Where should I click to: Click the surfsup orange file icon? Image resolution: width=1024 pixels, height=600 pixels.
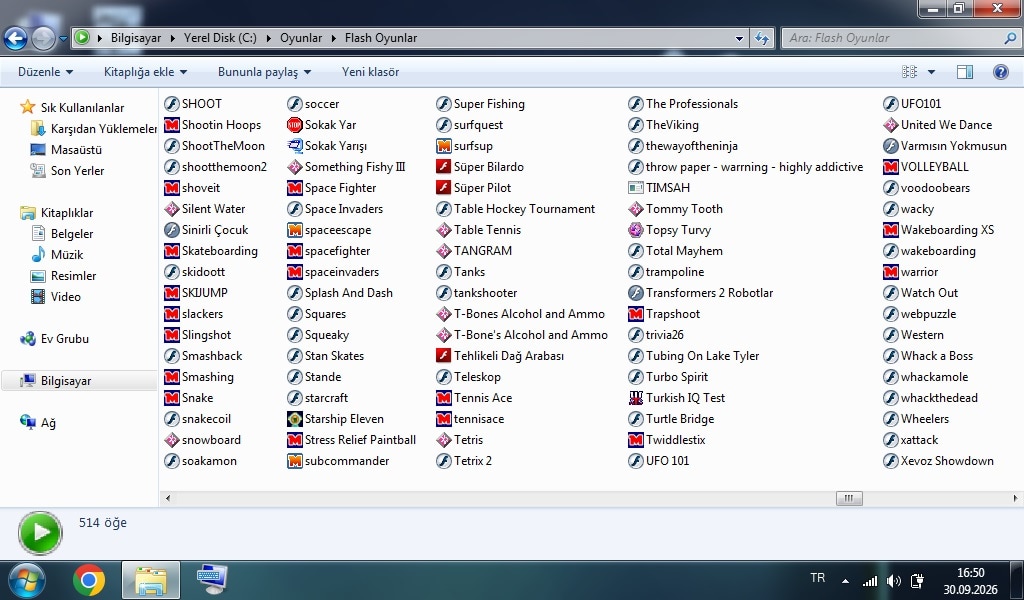[443, 146]
